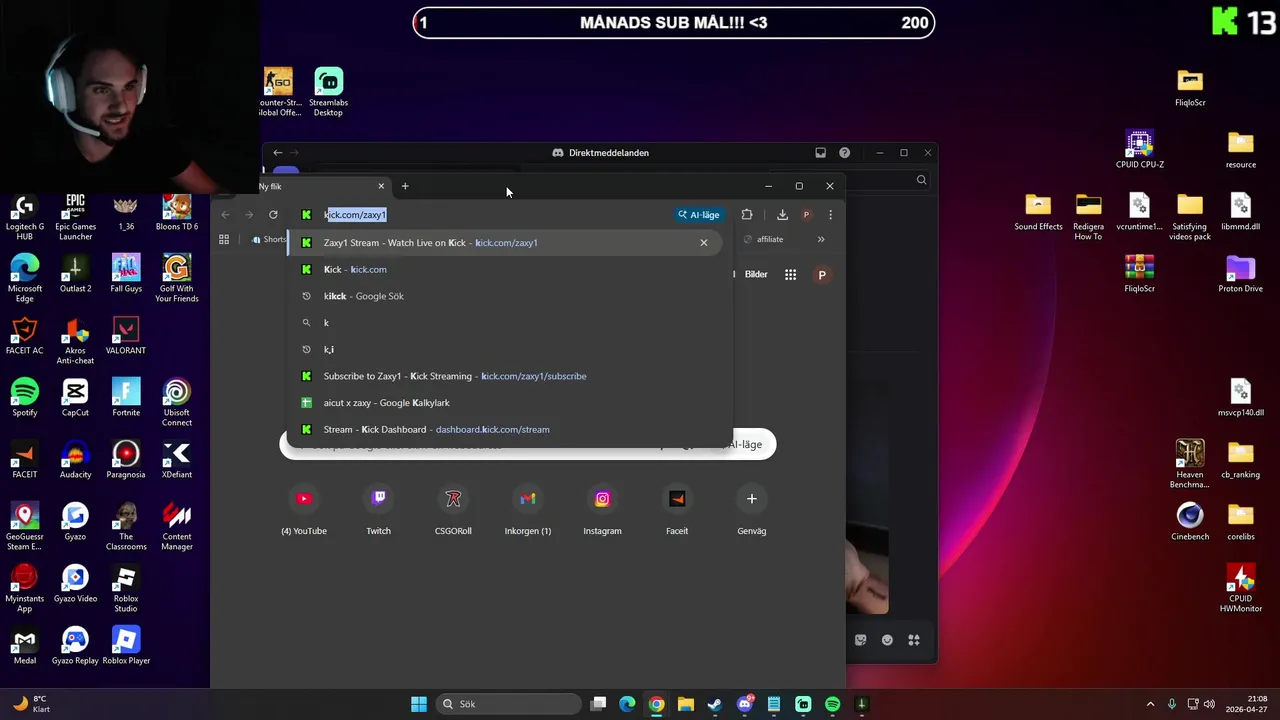Click Discord search magnifier icon

(x=921, y=180)
